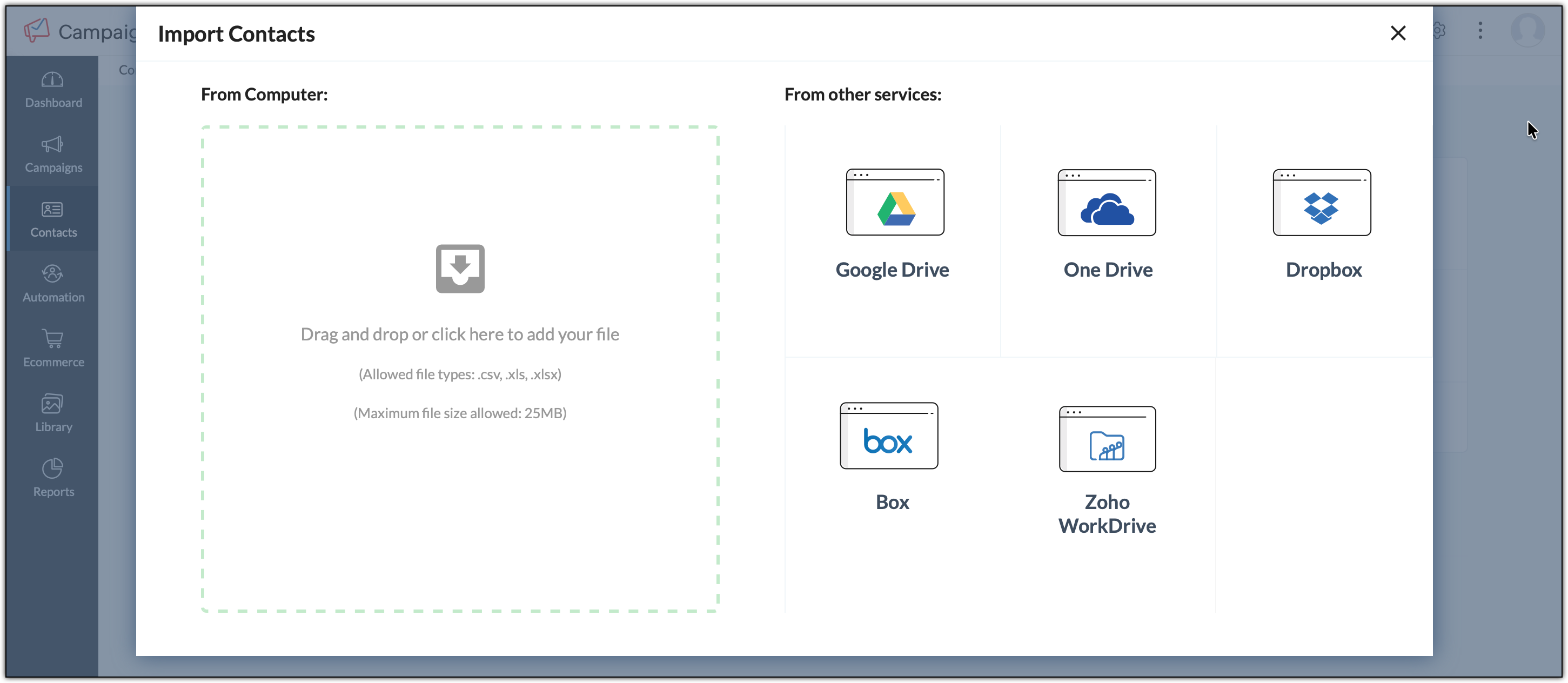The image size is (1568, 683).
Task: Click drag and drop file upload text
Action: click(460, 334)
